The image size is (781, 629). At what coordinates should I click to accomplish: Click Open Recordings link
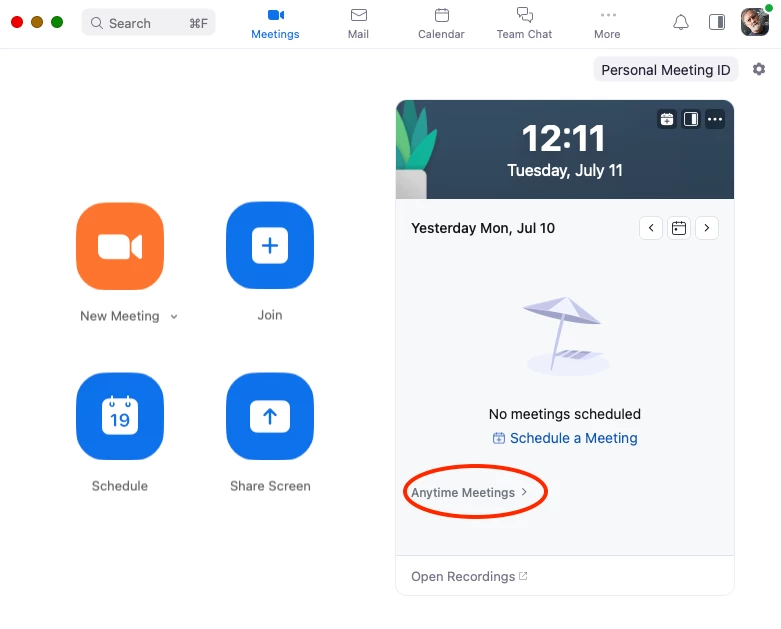click(x=469, y=577)
